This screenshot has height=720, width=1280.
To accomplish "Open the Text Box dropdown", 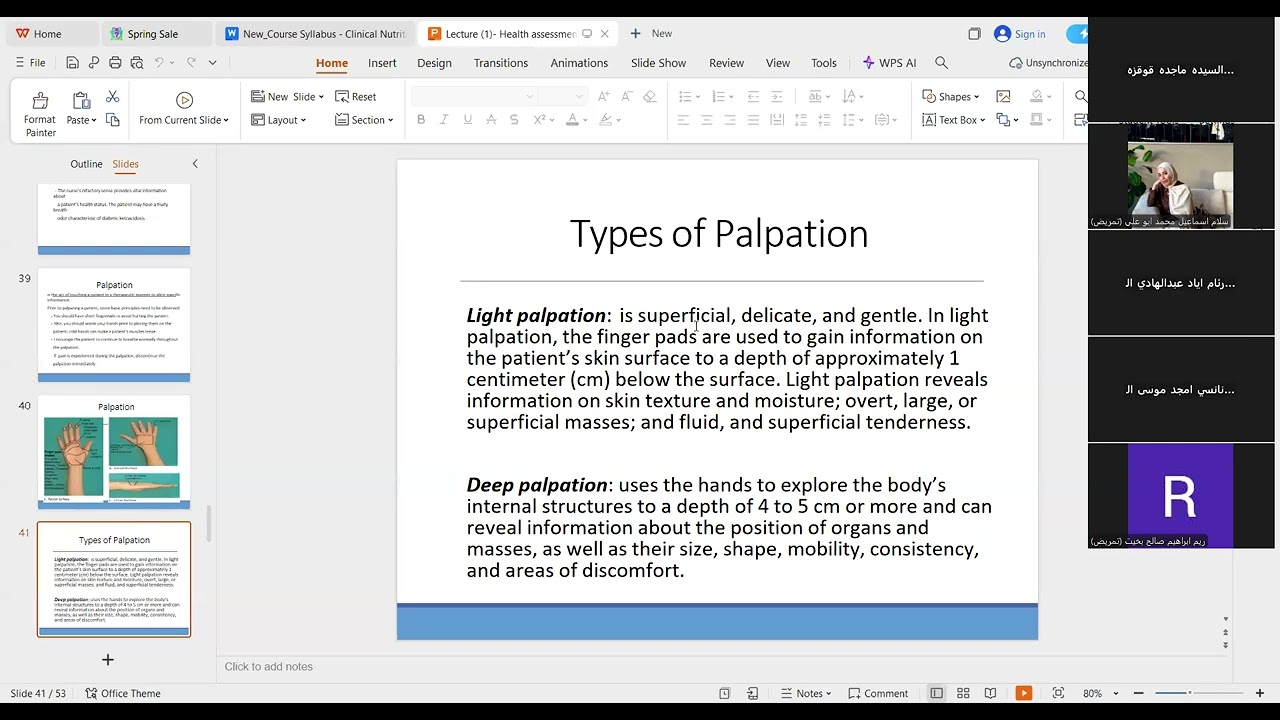I will [954, 120].
